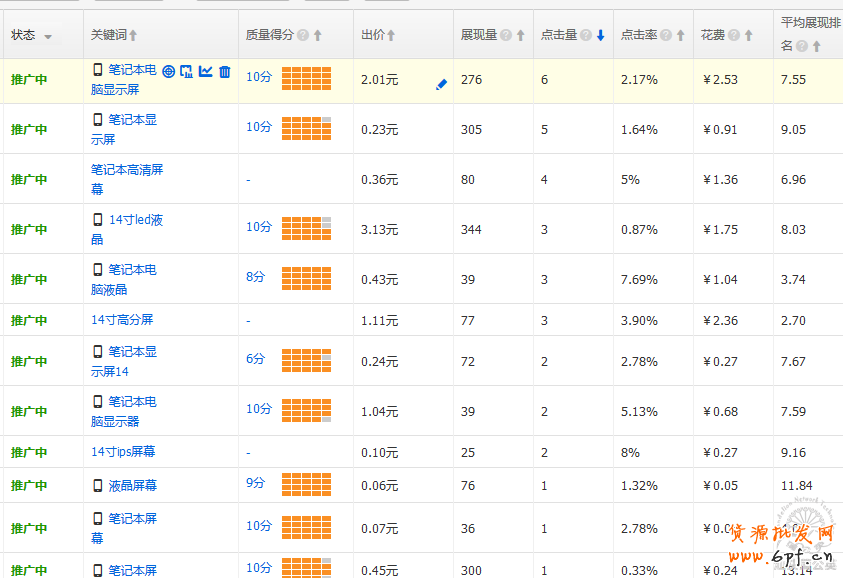Screen dimensions: 843x578
Task: Click help icon next to 展现量 header
Action: pos(506,35)
